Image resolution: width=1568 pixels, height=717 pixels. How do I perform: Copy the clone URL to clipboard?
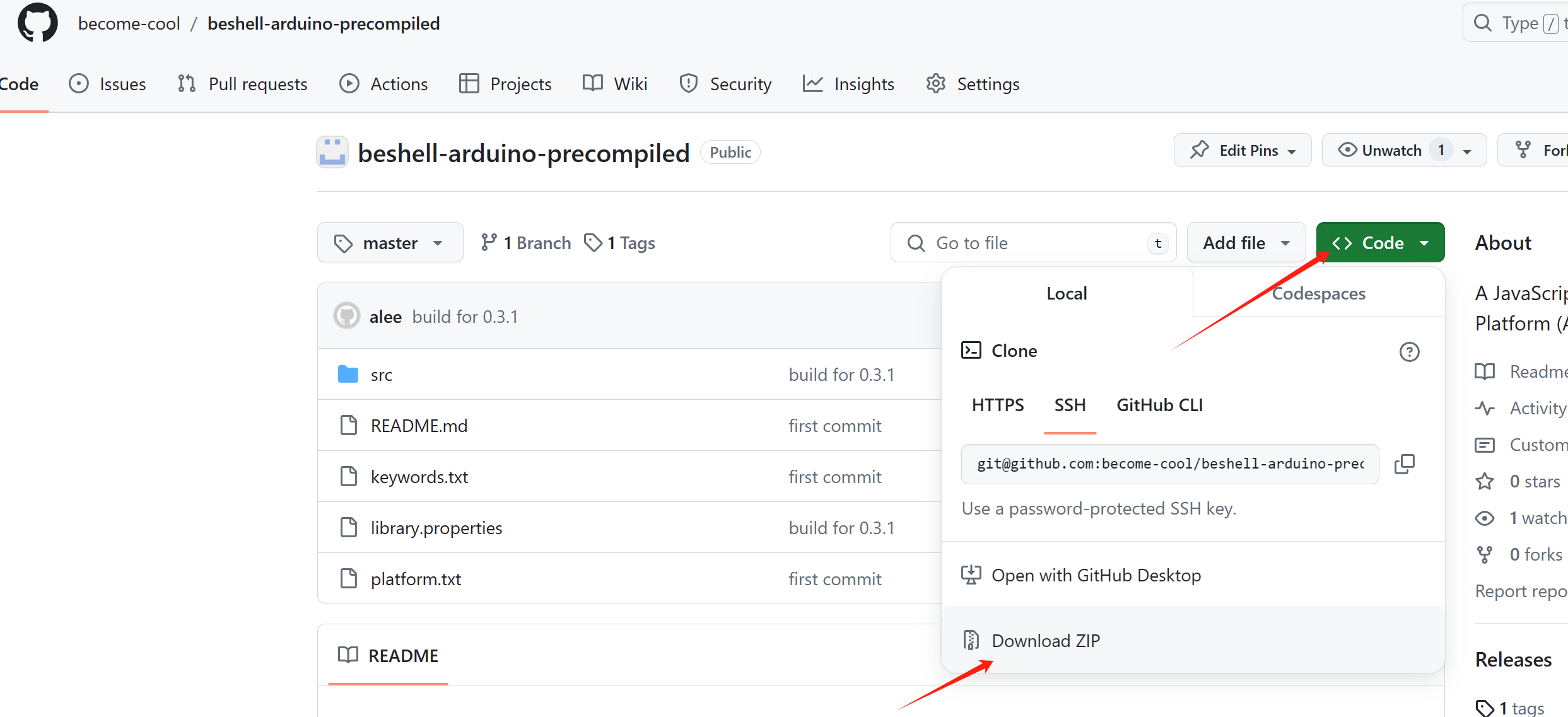pyautogui.click(x=1405, y=464)
